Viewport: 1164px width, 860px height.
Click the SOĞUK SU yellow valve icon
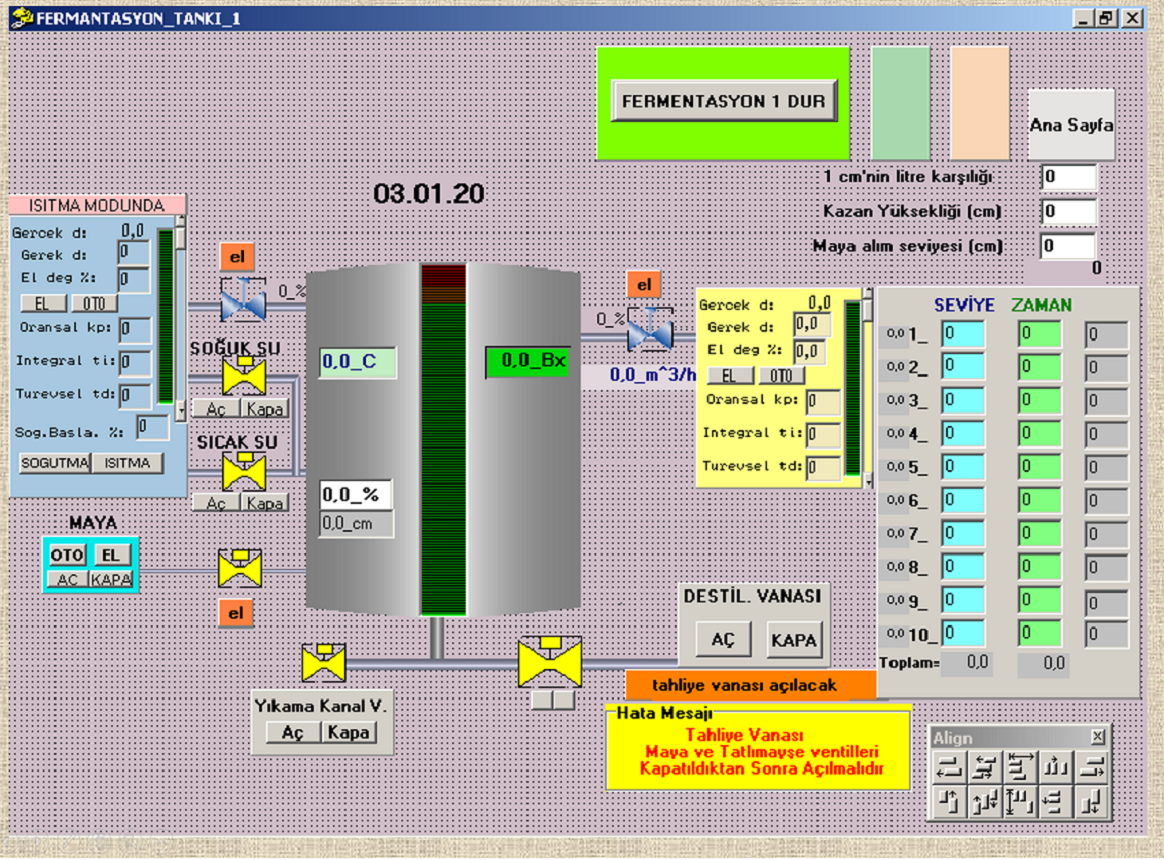click(x=243, y=378)
